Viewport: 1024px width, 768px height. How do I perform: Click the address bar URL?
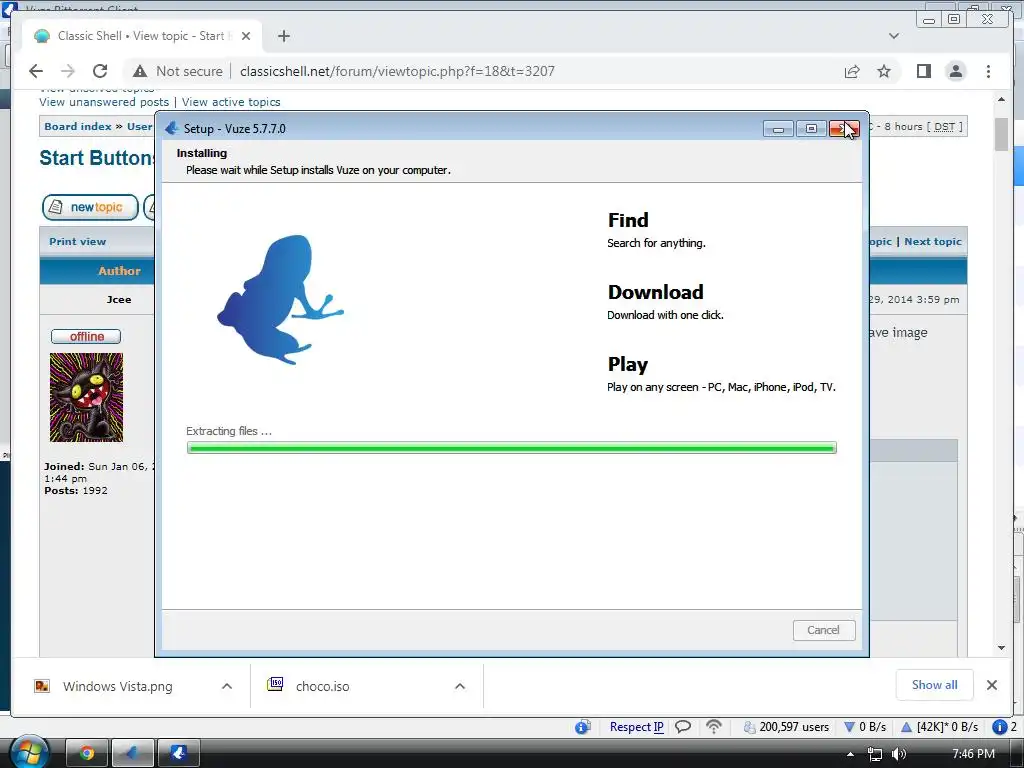pyautogui.click(x=397, y=71)
